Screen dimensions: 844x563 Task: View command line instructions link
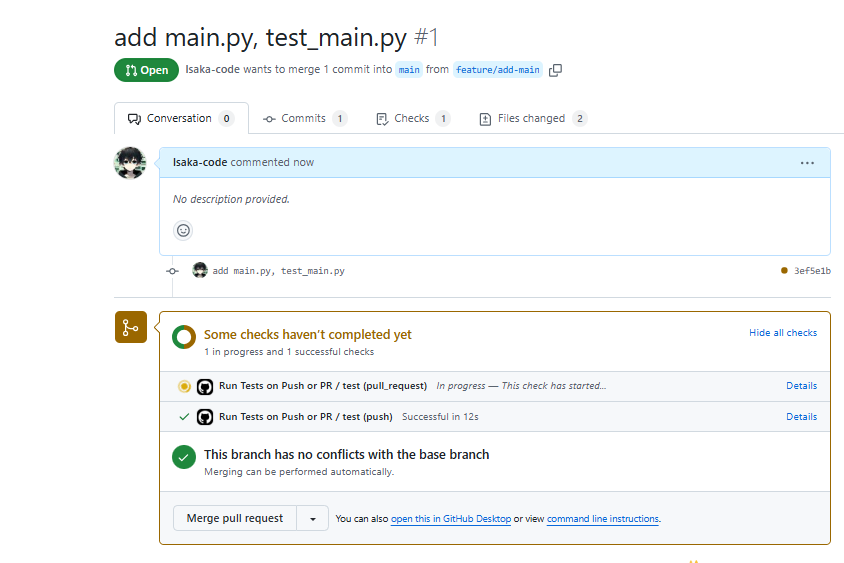(x=603, y=519)
